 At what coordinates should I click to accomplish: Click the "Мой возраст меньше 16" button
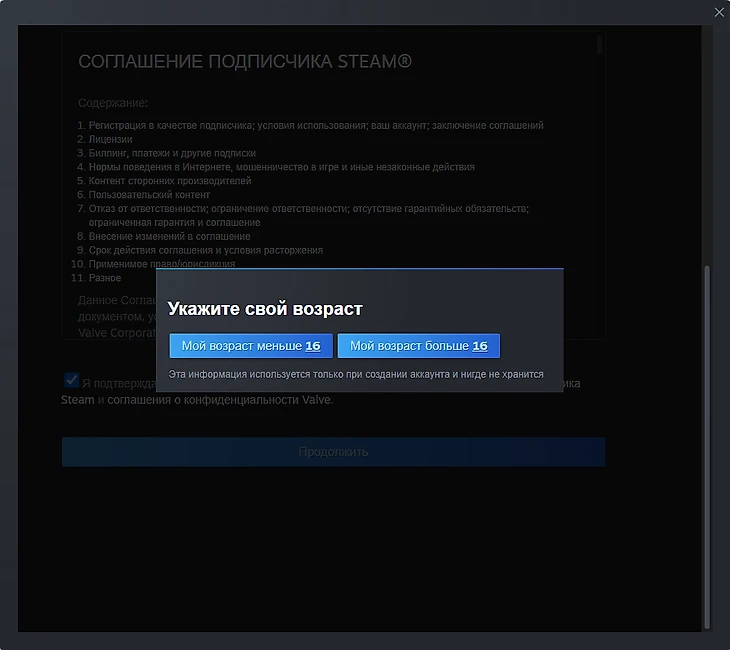pos(251,346)
